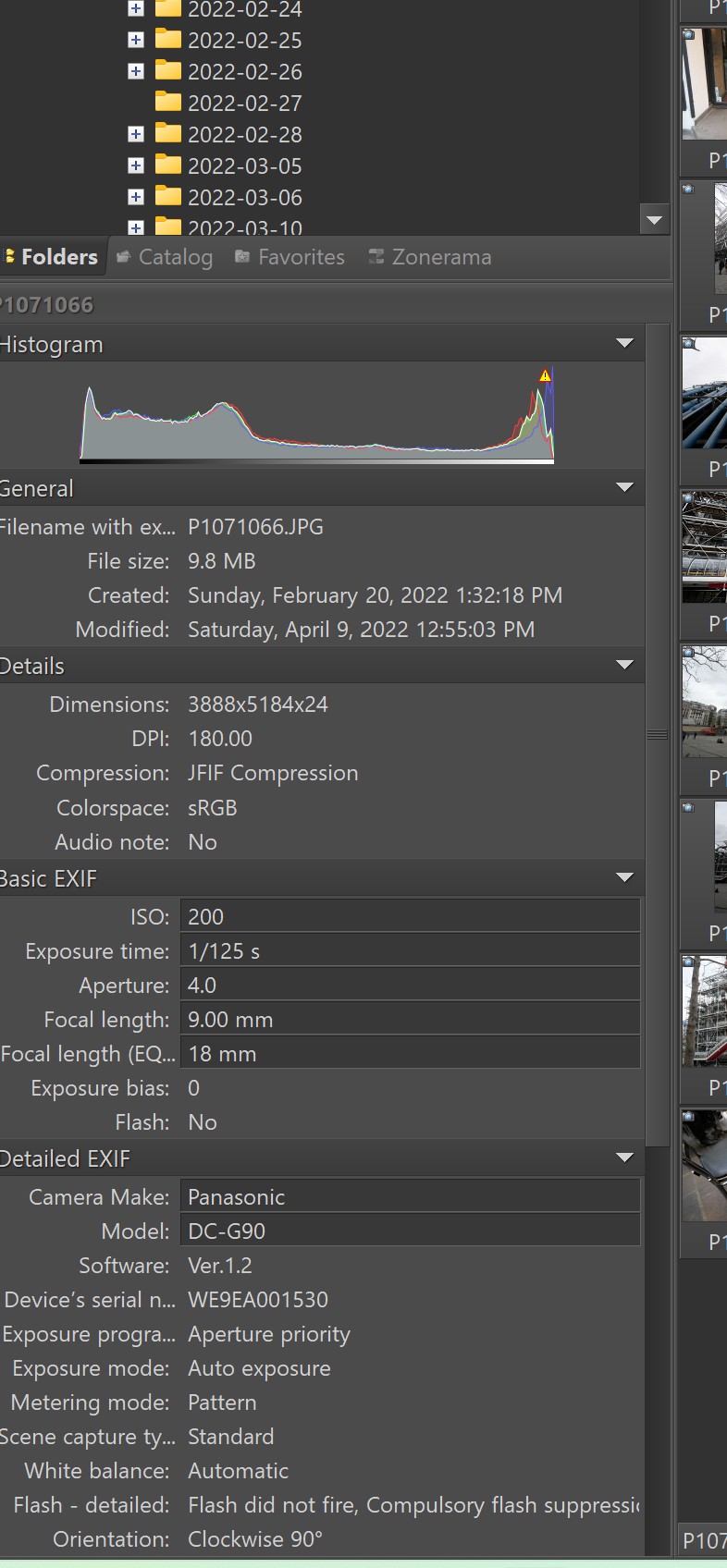Click the DPI 180.00 value
The width and height of the screenshot is (727, 1568).
220,739
